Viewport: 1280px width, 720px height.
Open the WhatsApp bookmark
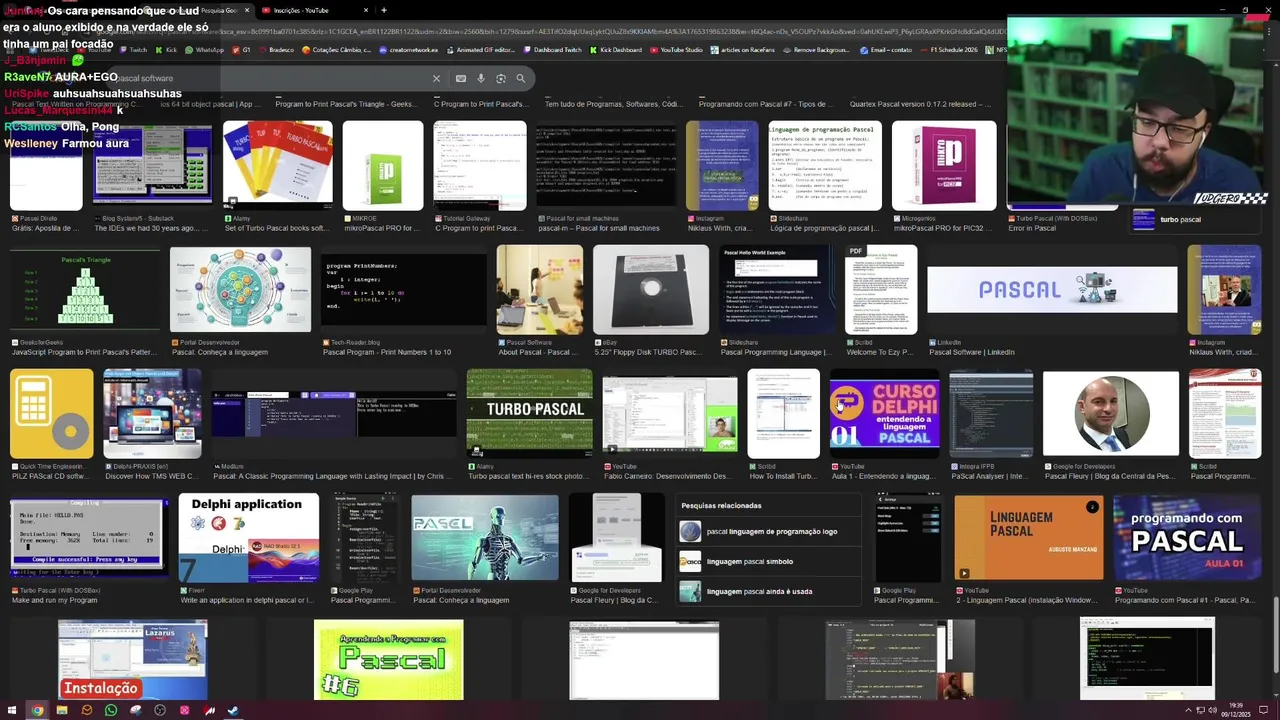tap(205, 49)
